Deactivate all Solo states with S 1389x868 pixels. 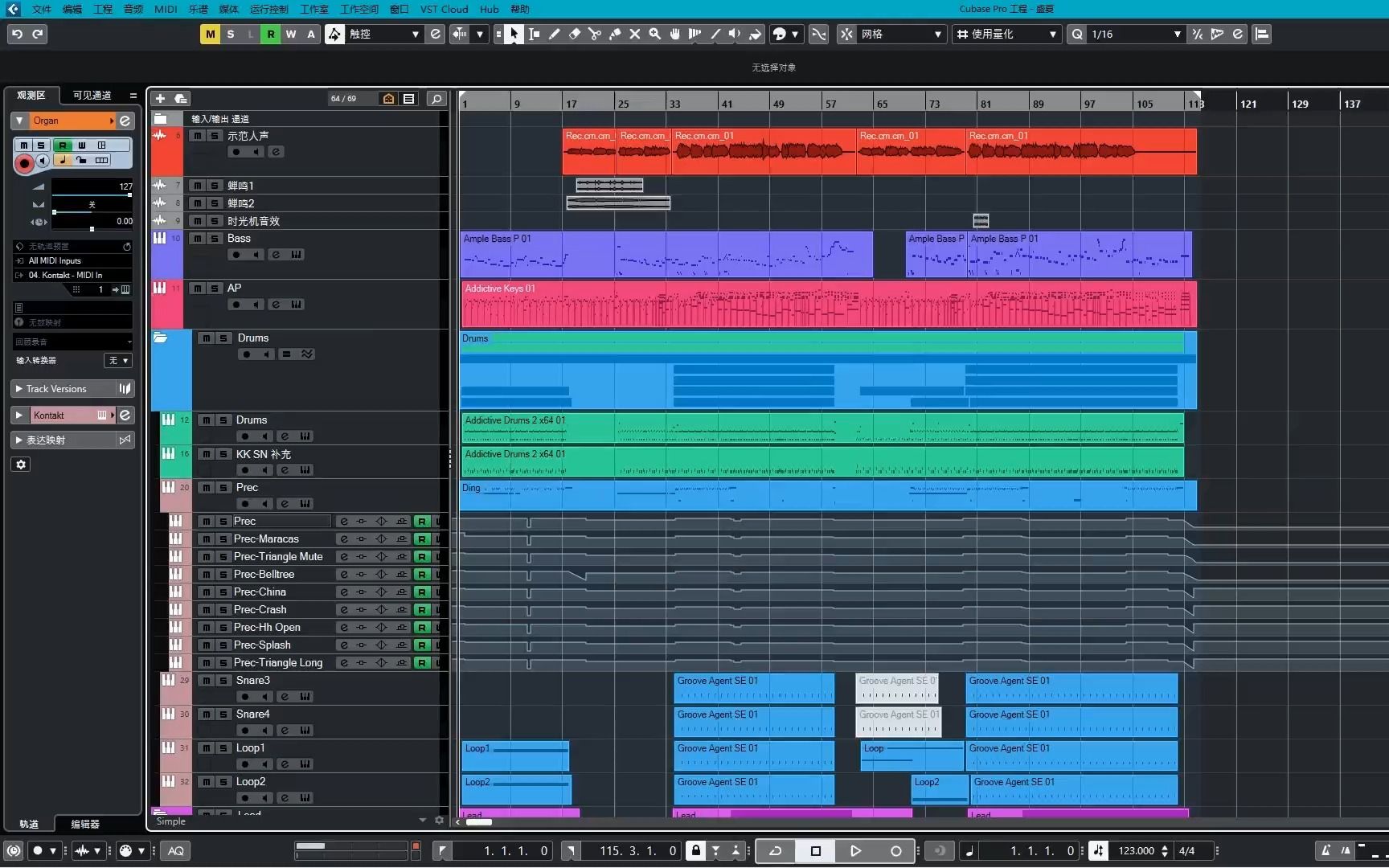click(231, 34)
